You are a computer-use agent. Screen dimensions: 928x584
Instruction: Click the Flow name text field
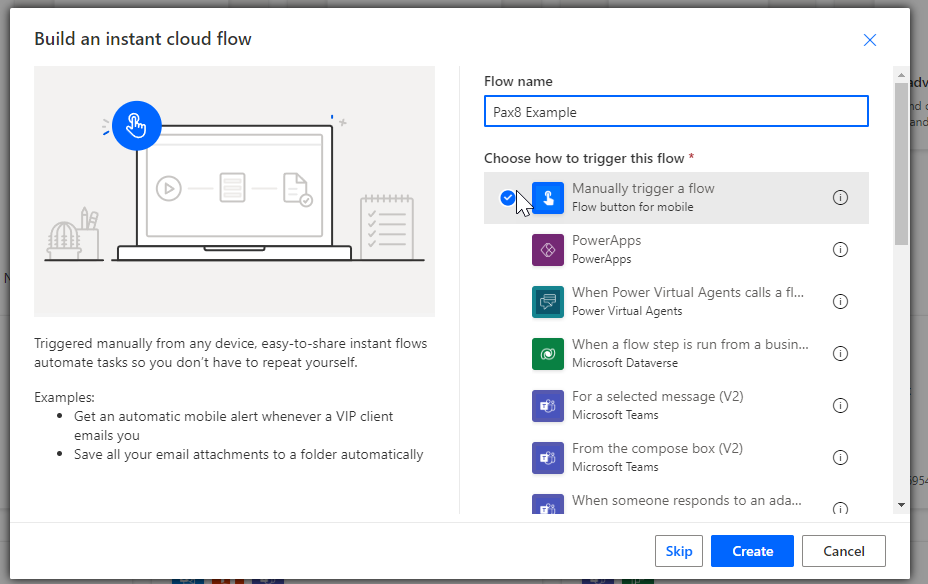(676, 112)
